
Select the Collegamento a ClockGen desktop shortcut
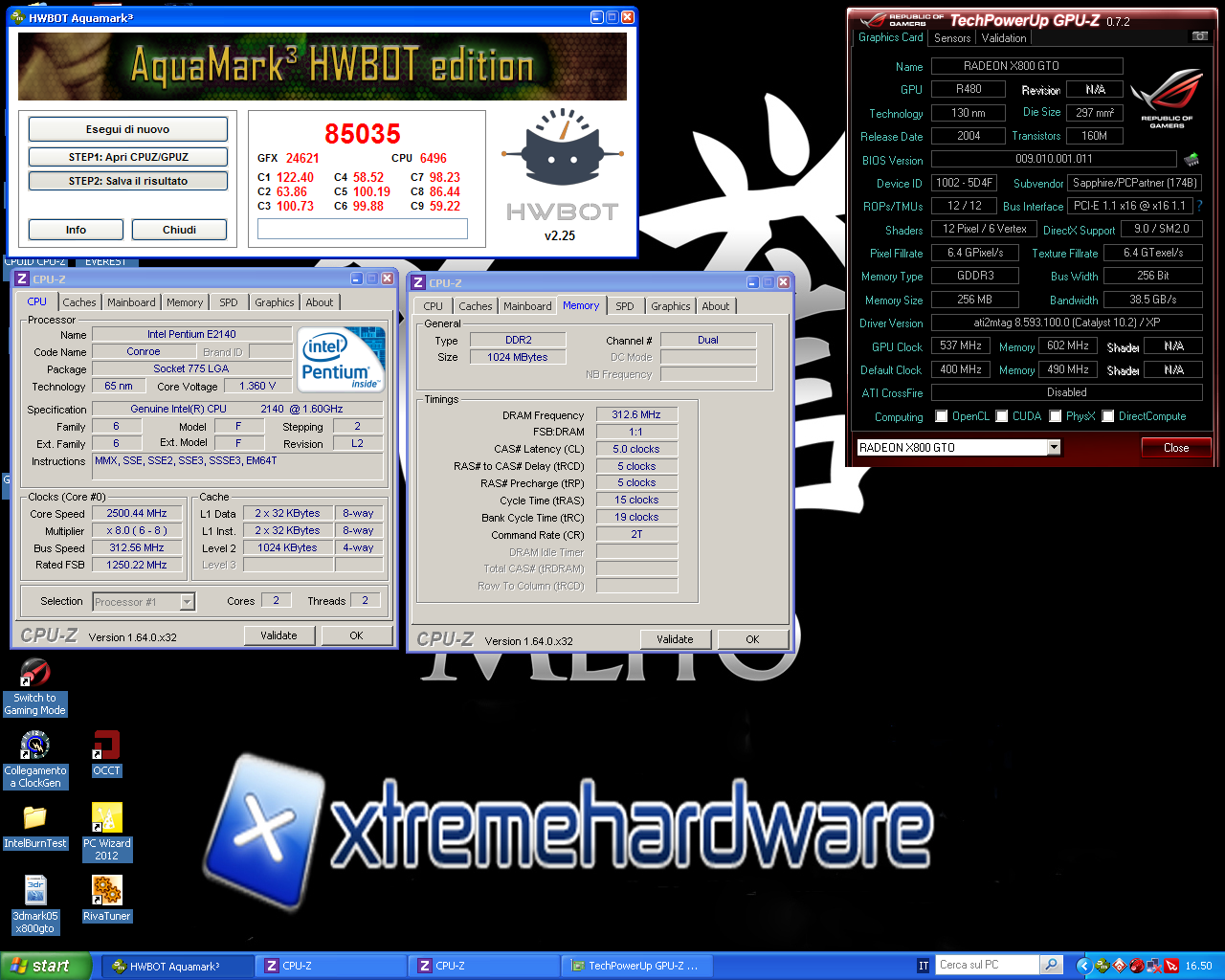pyautogui.click(x=35, y=761)
